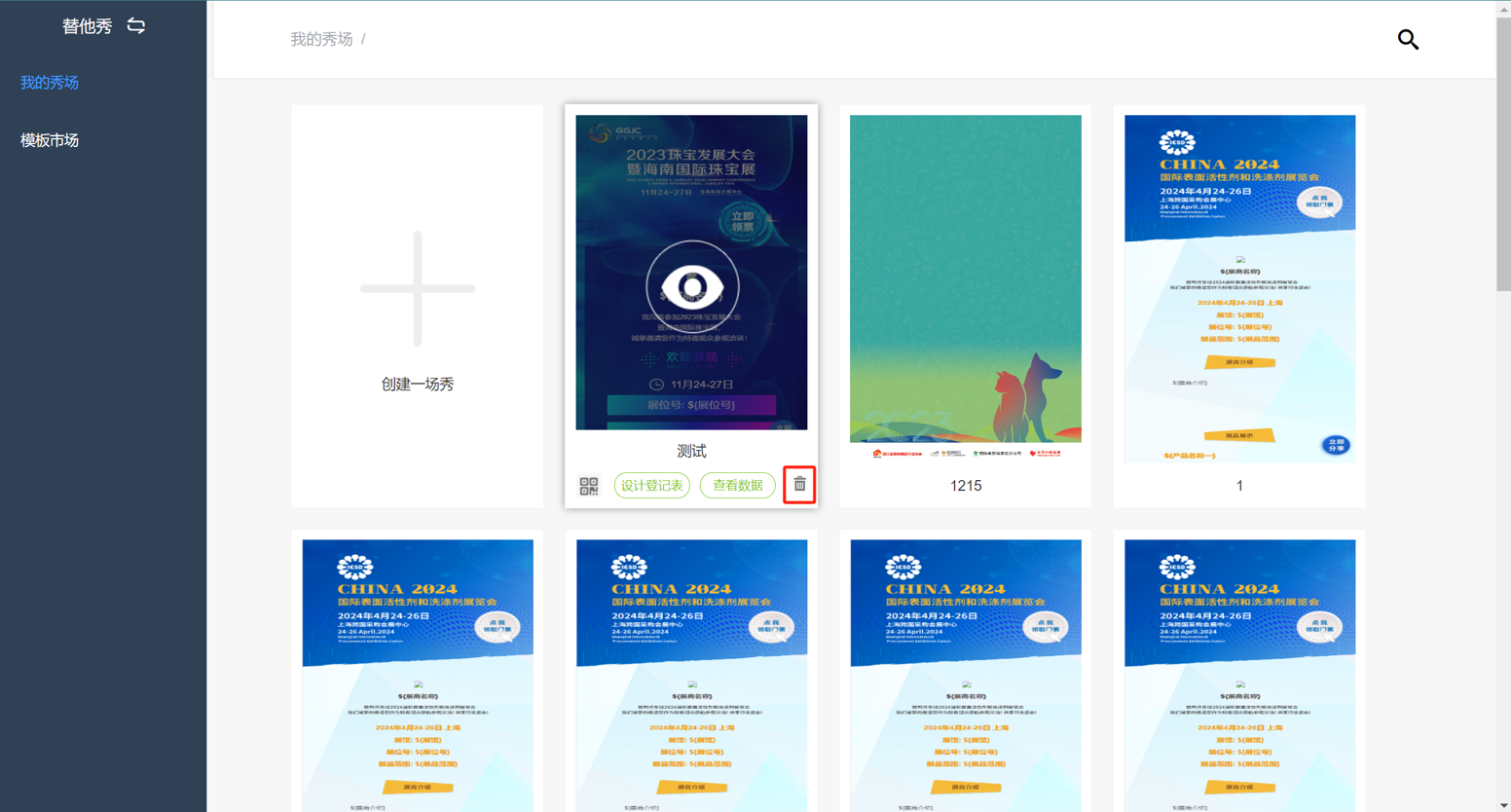This screenshot has width=1511, height=812.
Task: Click the large plus create icon
Action: coord(418,288)
